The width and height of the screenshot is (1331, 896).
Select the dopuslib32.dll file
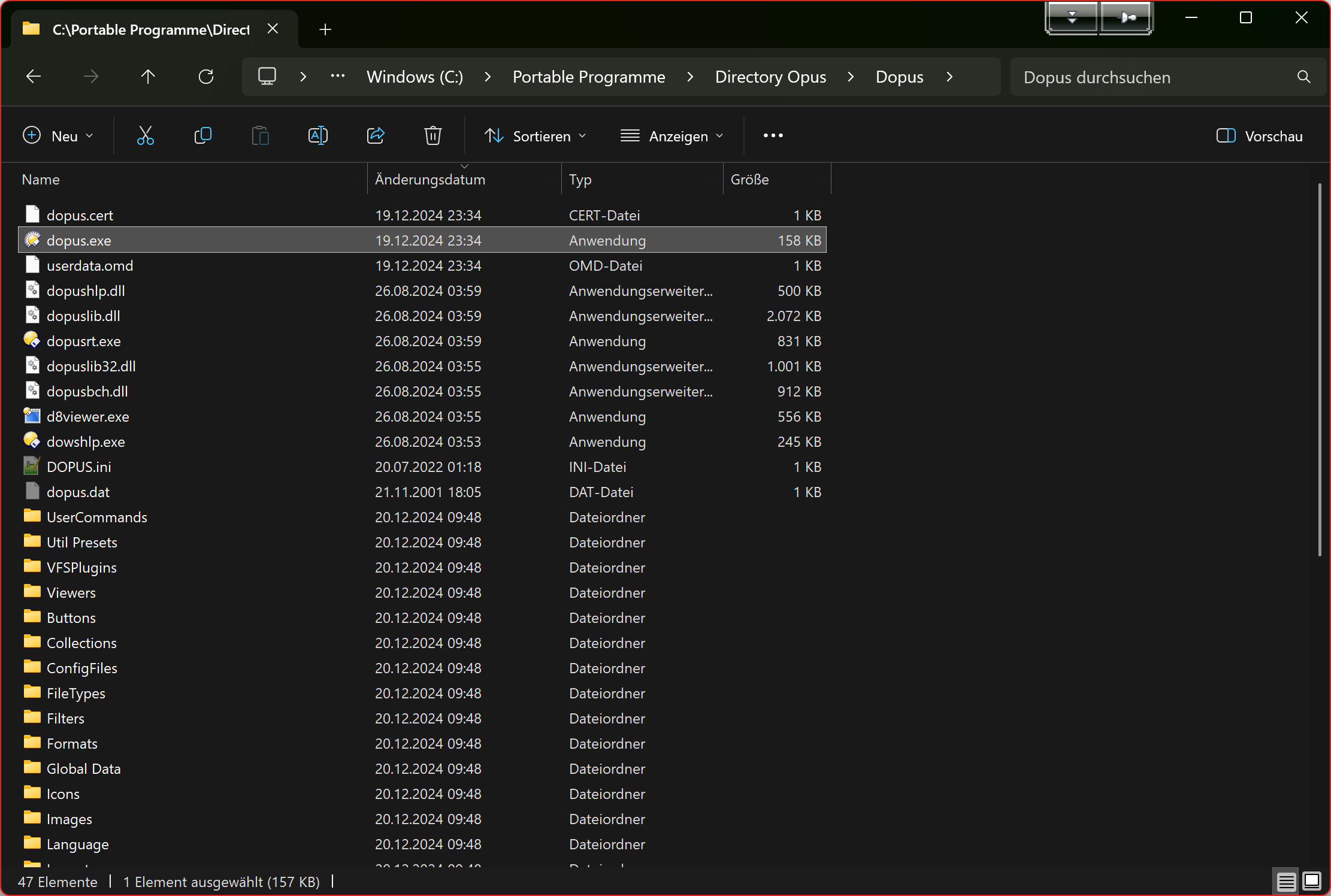[422, 366]
